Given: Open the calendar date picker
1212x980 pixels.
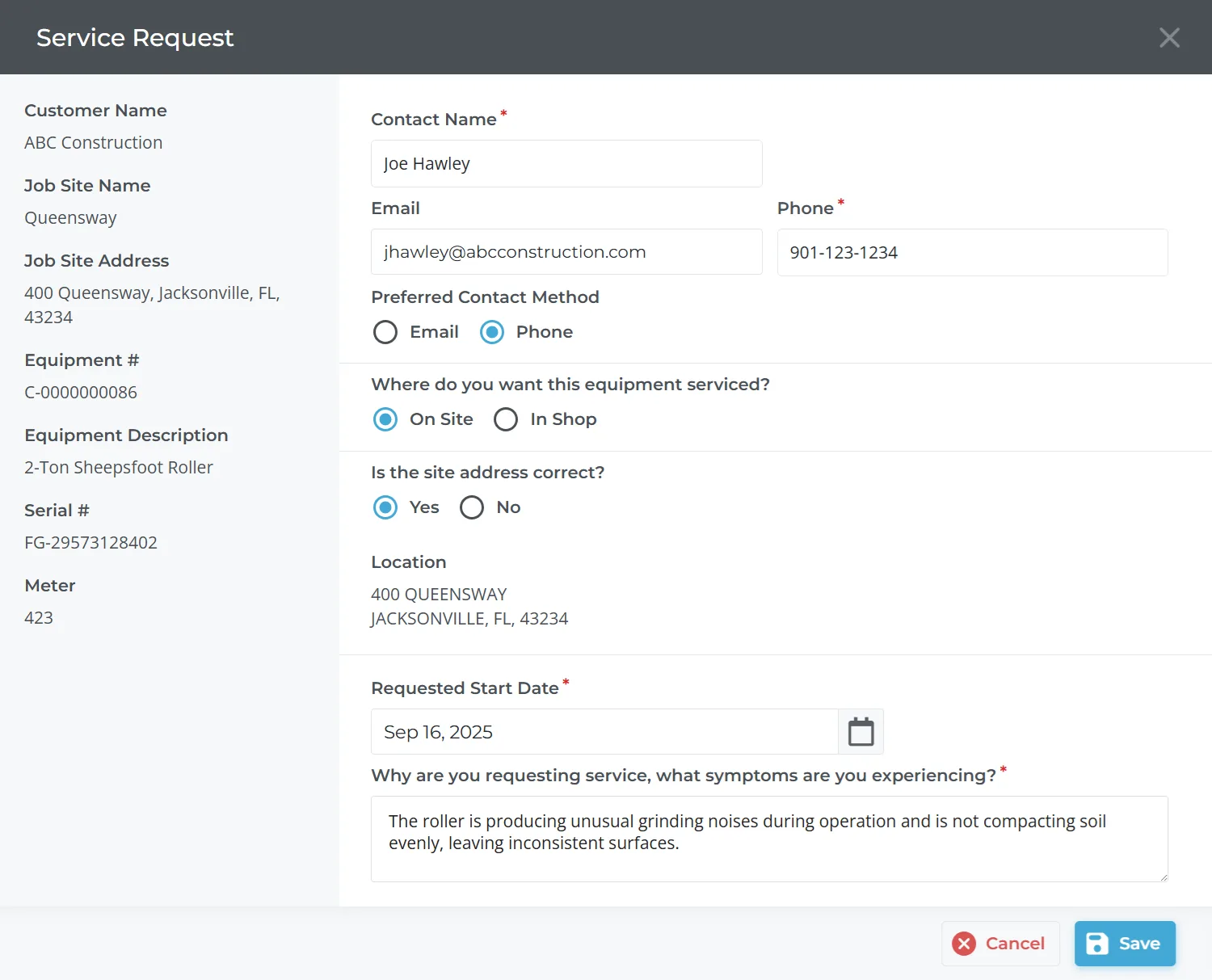Looking at the screenshot, I should 861,732.
